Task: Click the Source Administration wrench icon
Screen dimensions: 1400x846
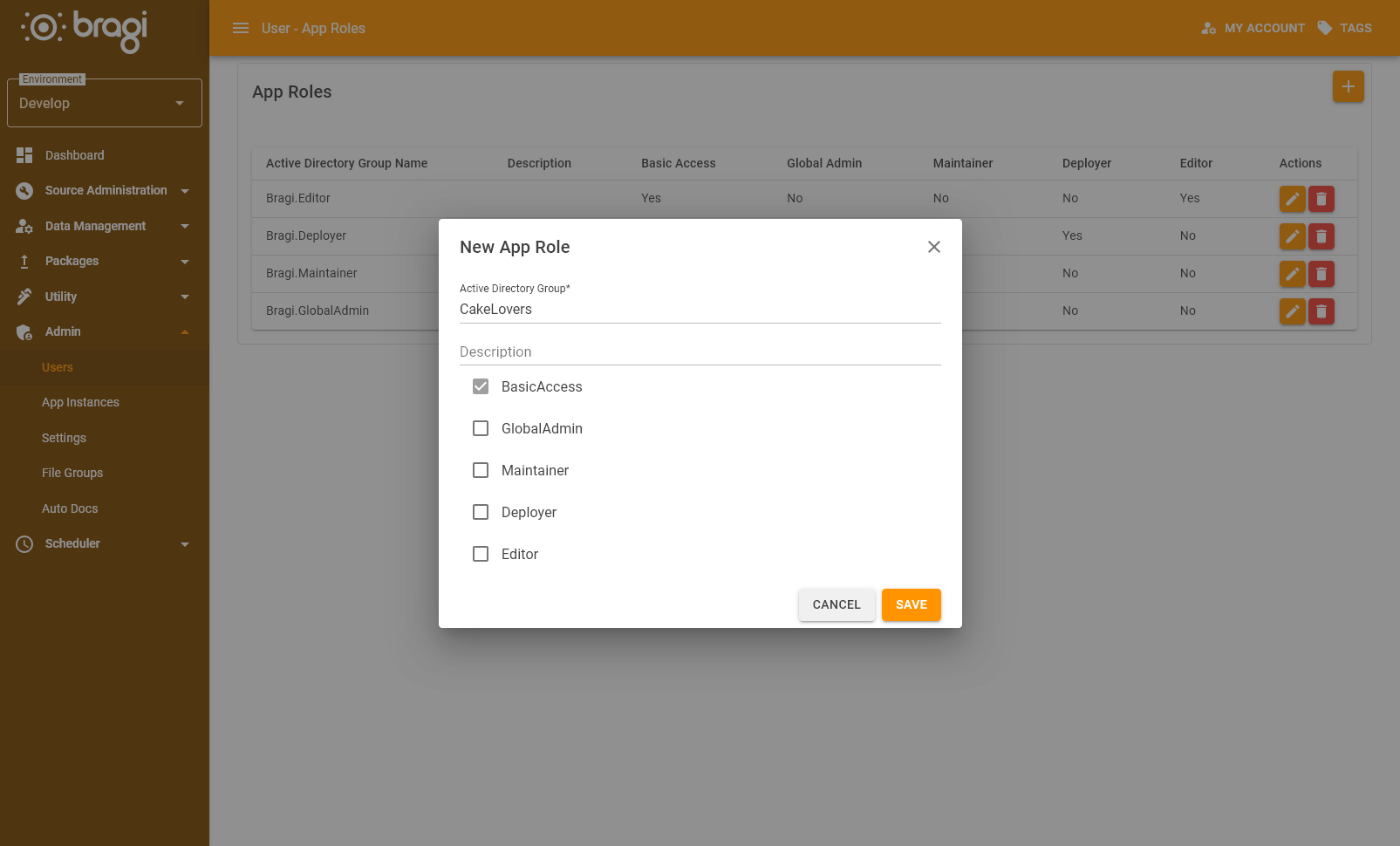Action: tap(24, 190)
